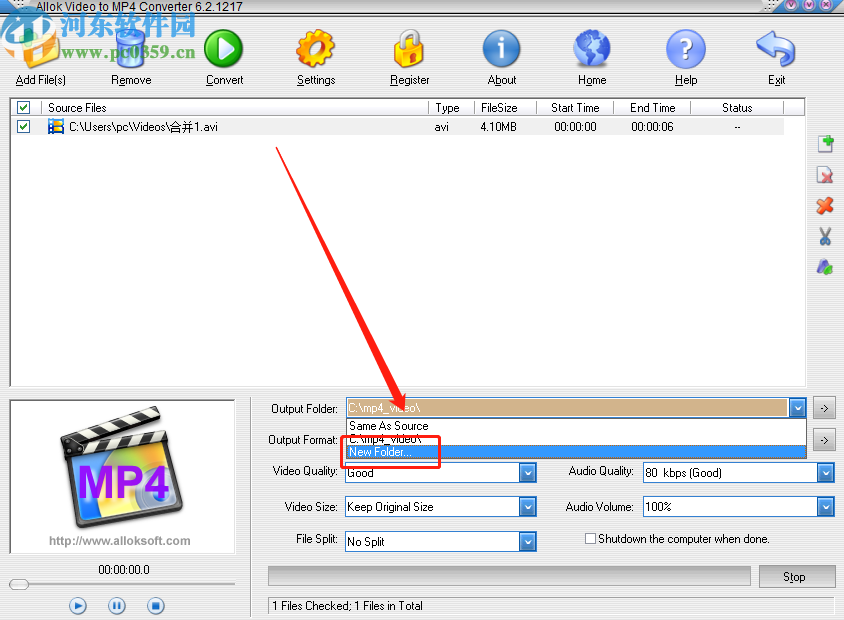Image resolution: width=844 pixels, height=620 pixels.
Task: Open the Video Size dropdown arrow
Action: pyautogui.click(x=528, y=507)
